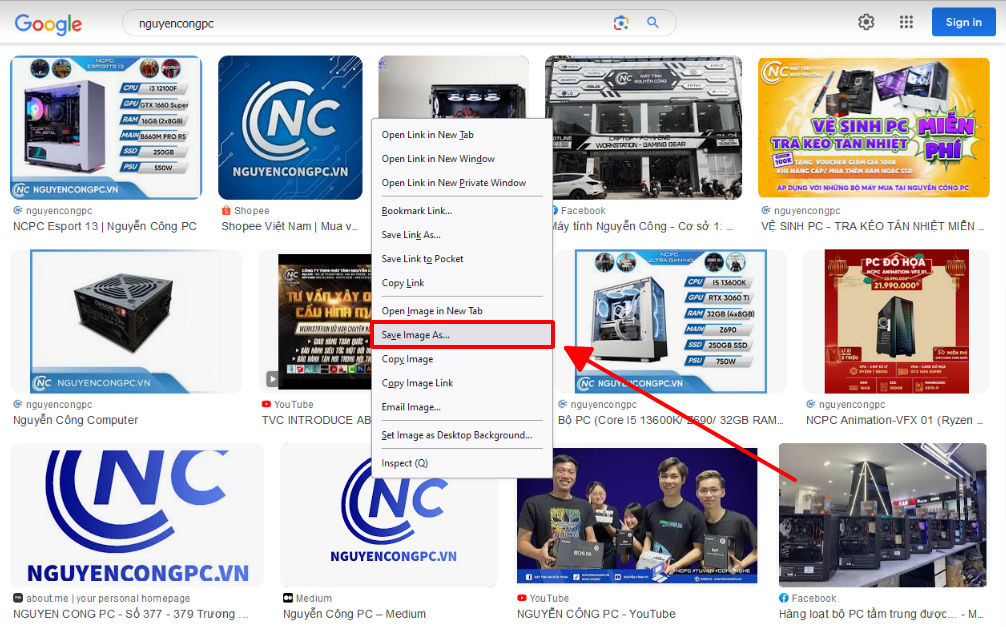Screen dimensions: 1006x627
Task: Open the VỆ SINH PC promo thumbnail
Action: pyautogui.click(x=874, y=127)
